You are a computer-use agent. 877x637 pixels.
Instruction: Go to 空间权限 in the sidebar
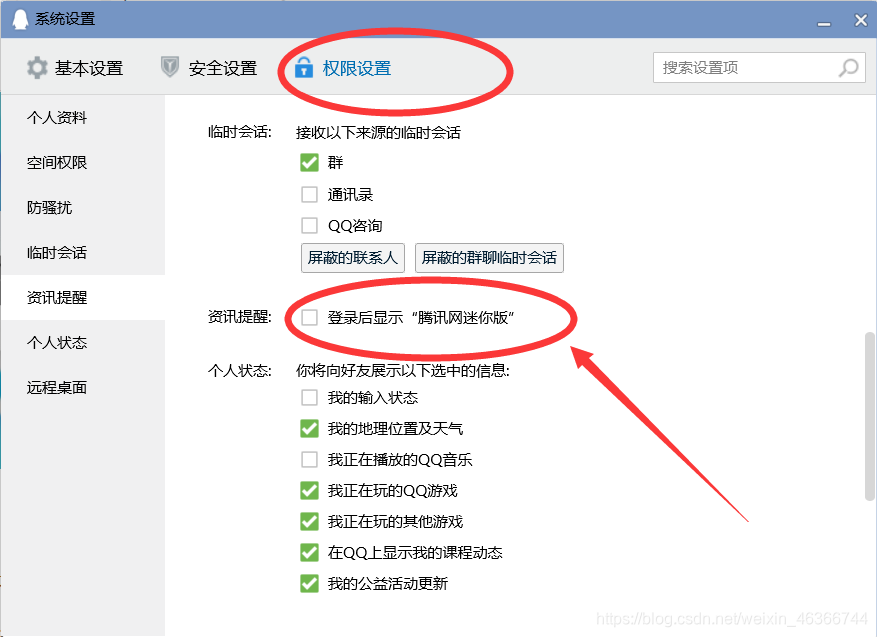(57, 163)
